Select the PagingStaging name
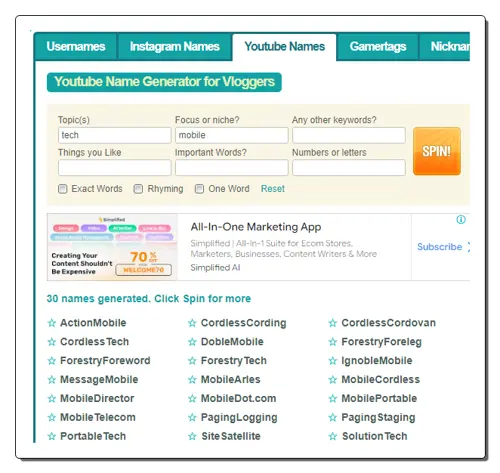This screenshot has width=500, height=473. pyautogui.click(x=378, y=418)
